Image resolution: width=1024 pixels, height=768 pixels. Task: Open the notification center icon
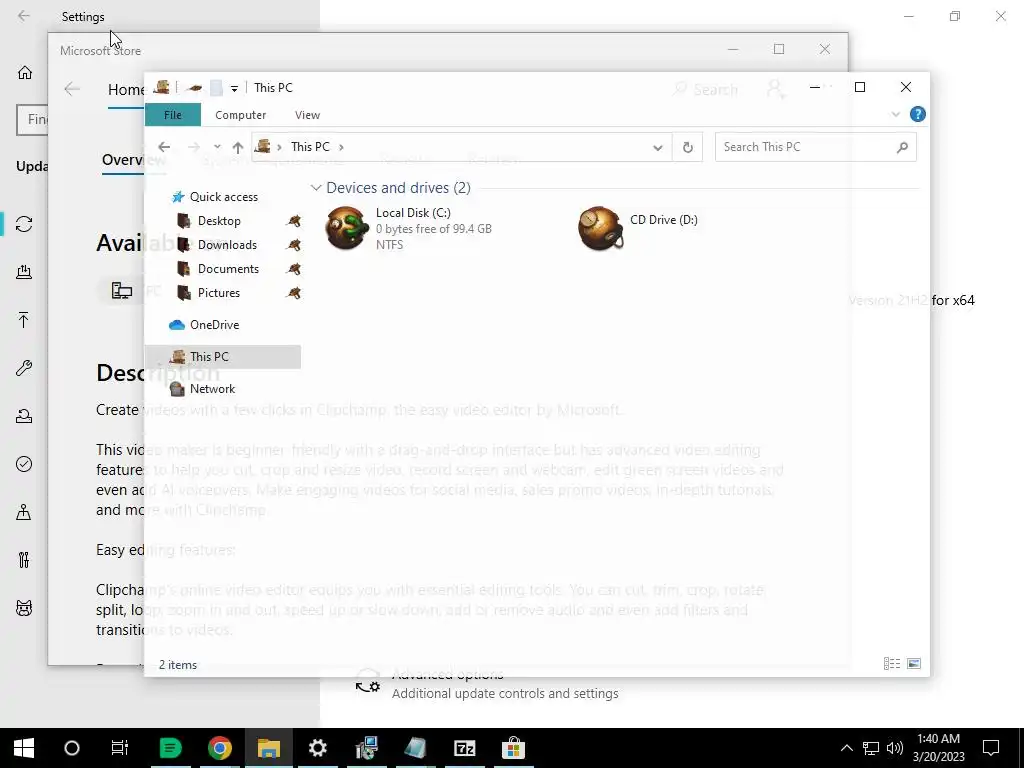(x=991, y=748)
